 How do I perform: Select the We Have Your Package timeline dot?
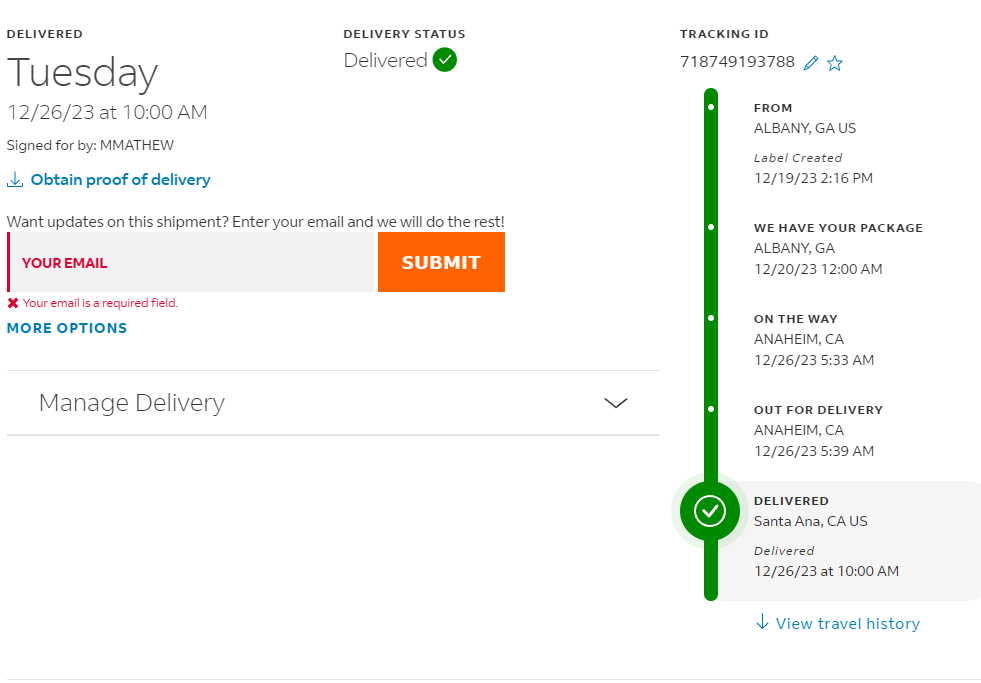(x=711, y=227)
